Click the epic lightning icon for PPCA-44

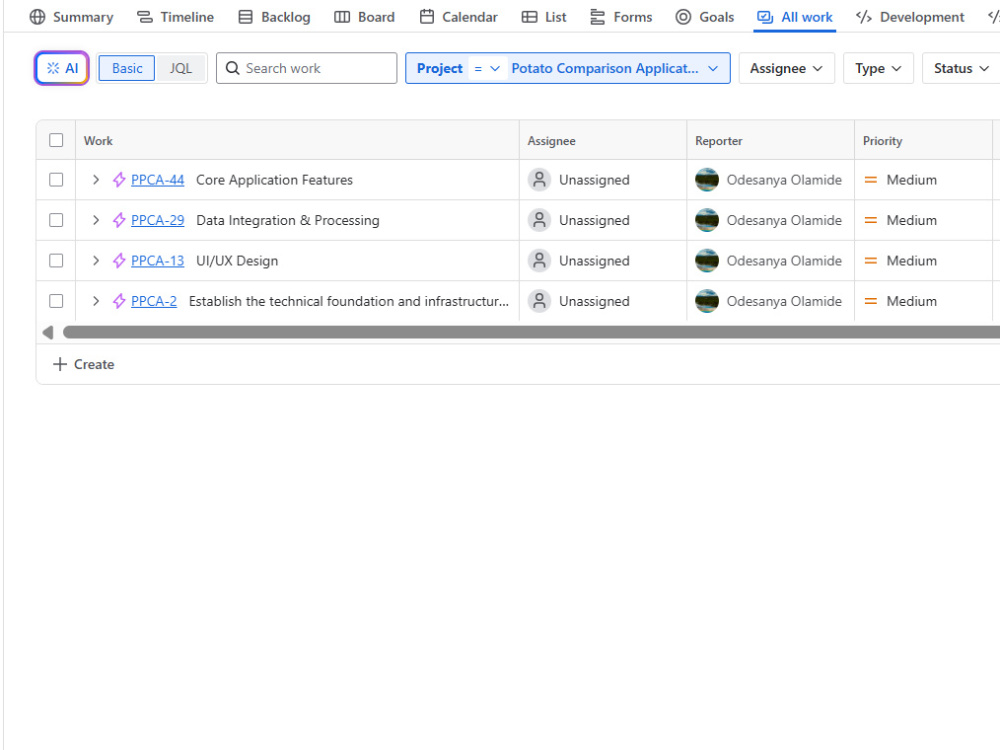tap(119, 180)
